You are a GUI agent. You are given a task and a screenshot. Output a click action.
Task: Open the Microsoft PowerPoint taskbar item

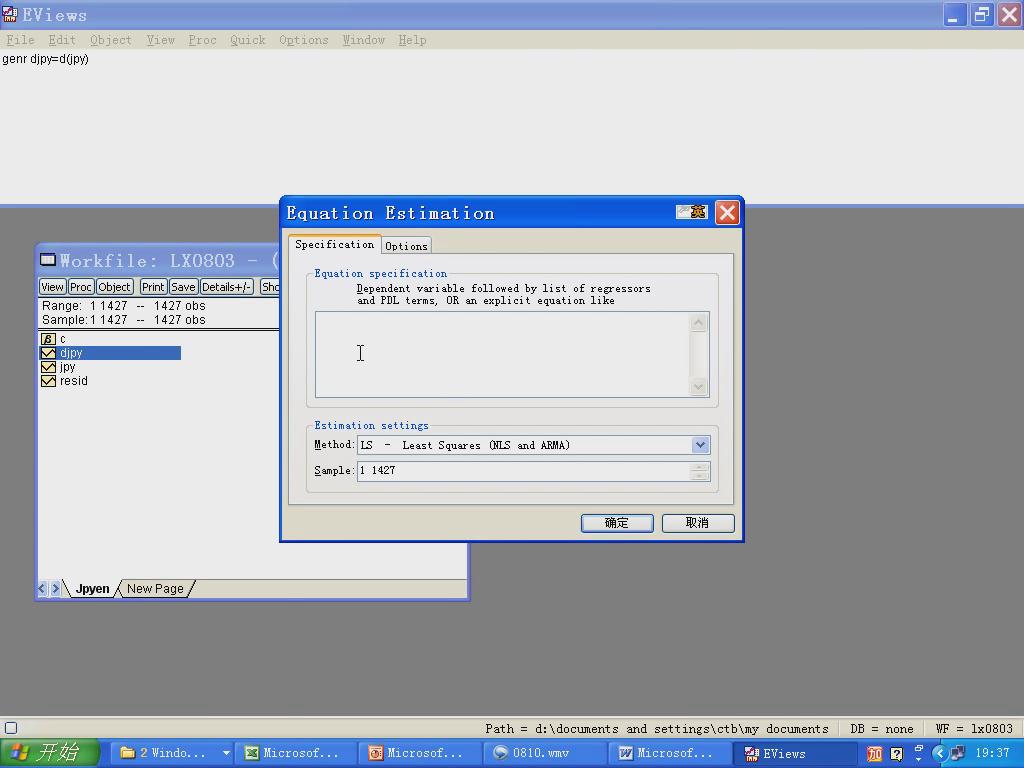click(418, 753)
